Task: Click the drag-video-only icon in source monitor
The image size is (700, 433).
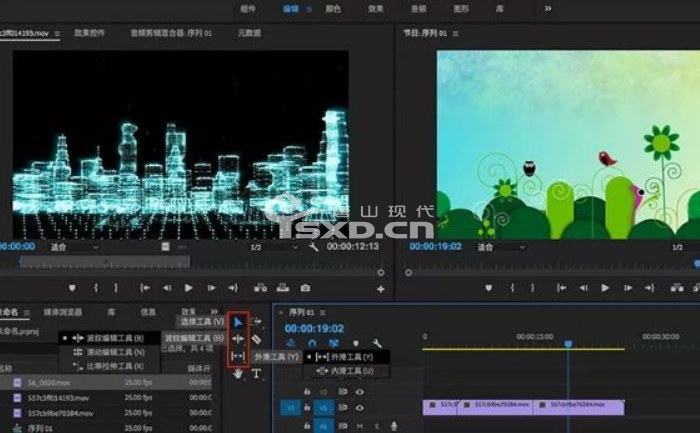Action: (166, 246)
